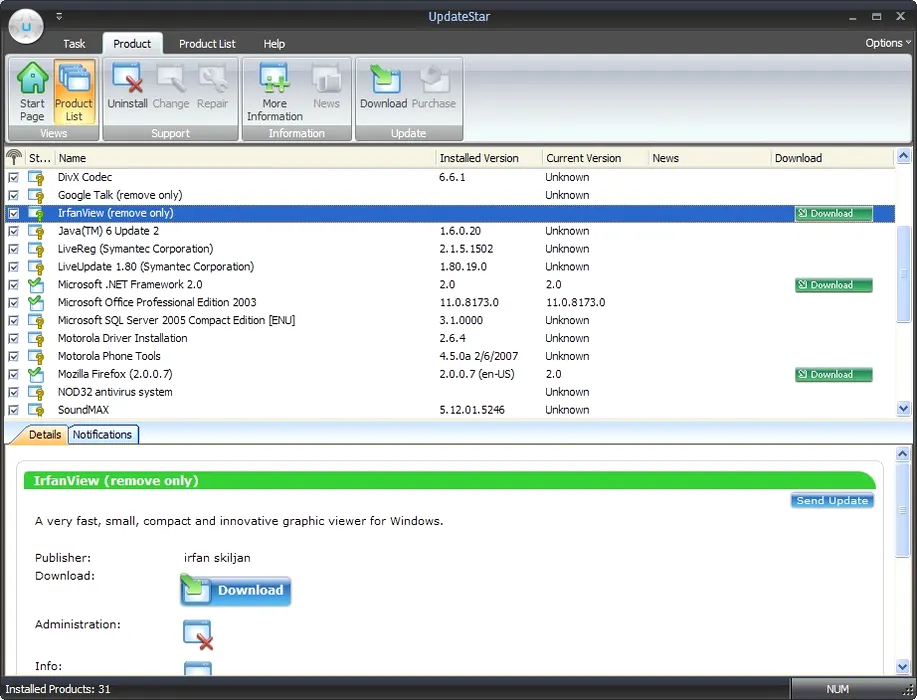Switch to the Product ribbon tab
The width and height of the screenshot is (917, 700).
[132, 44]
